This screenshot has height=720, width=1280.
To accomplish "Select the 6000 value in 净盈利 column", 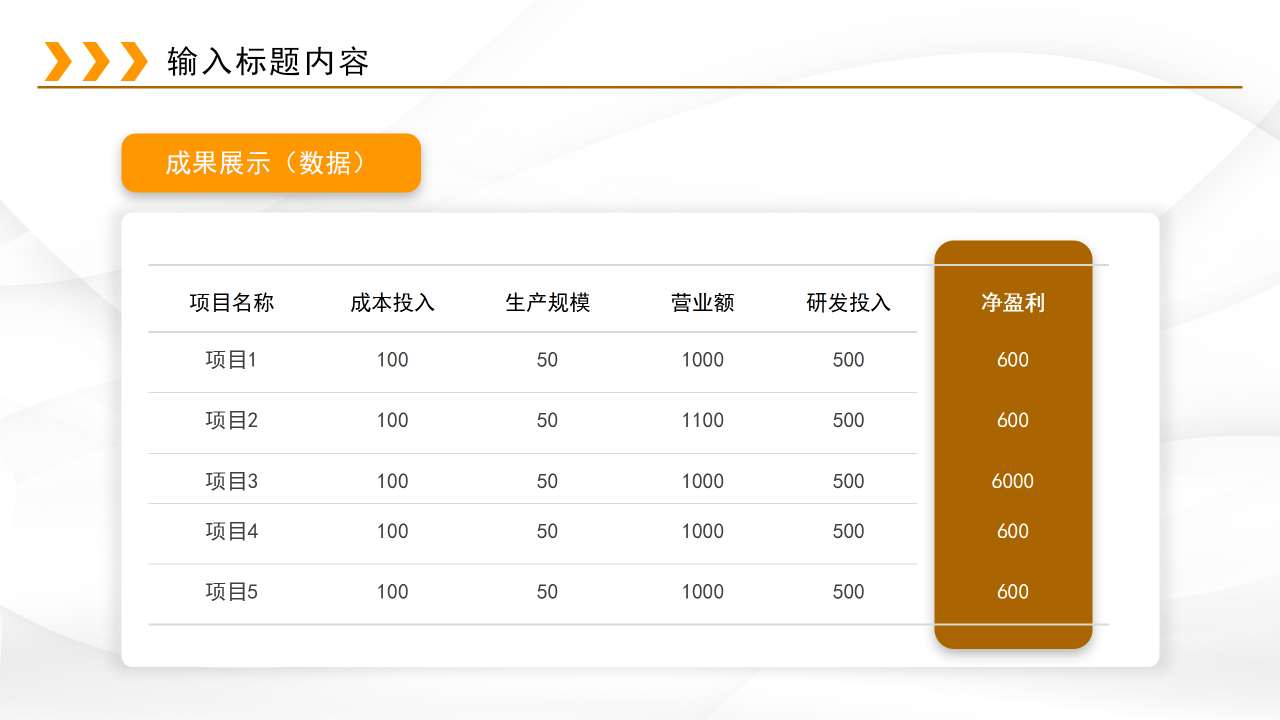I will pyautogui.click(x=1013, y=481).
